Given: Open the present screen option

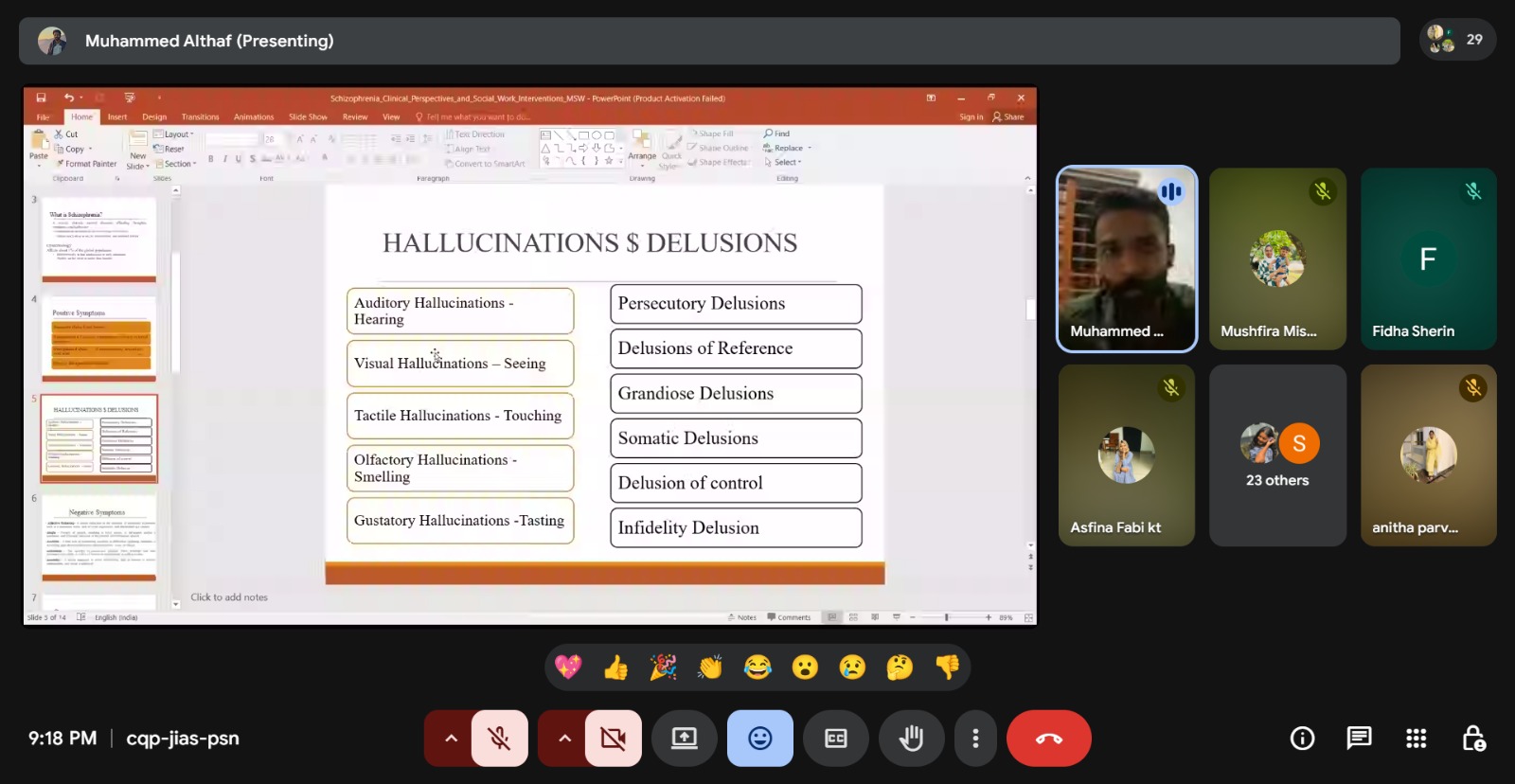Looking at the screenshot, I should pos(684,739).
